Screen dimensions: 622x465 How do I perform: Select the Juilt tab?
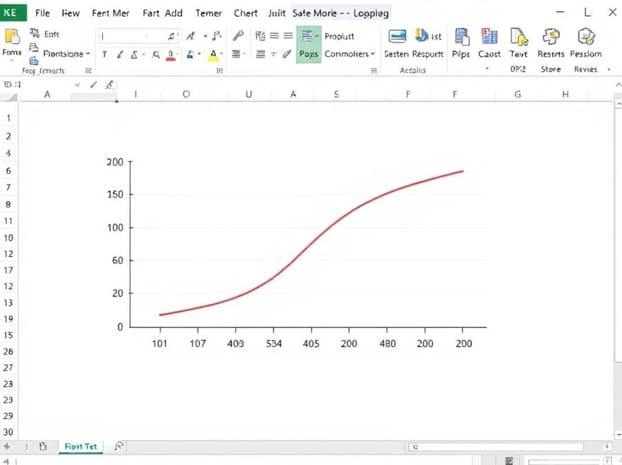[x=276, y=13]
